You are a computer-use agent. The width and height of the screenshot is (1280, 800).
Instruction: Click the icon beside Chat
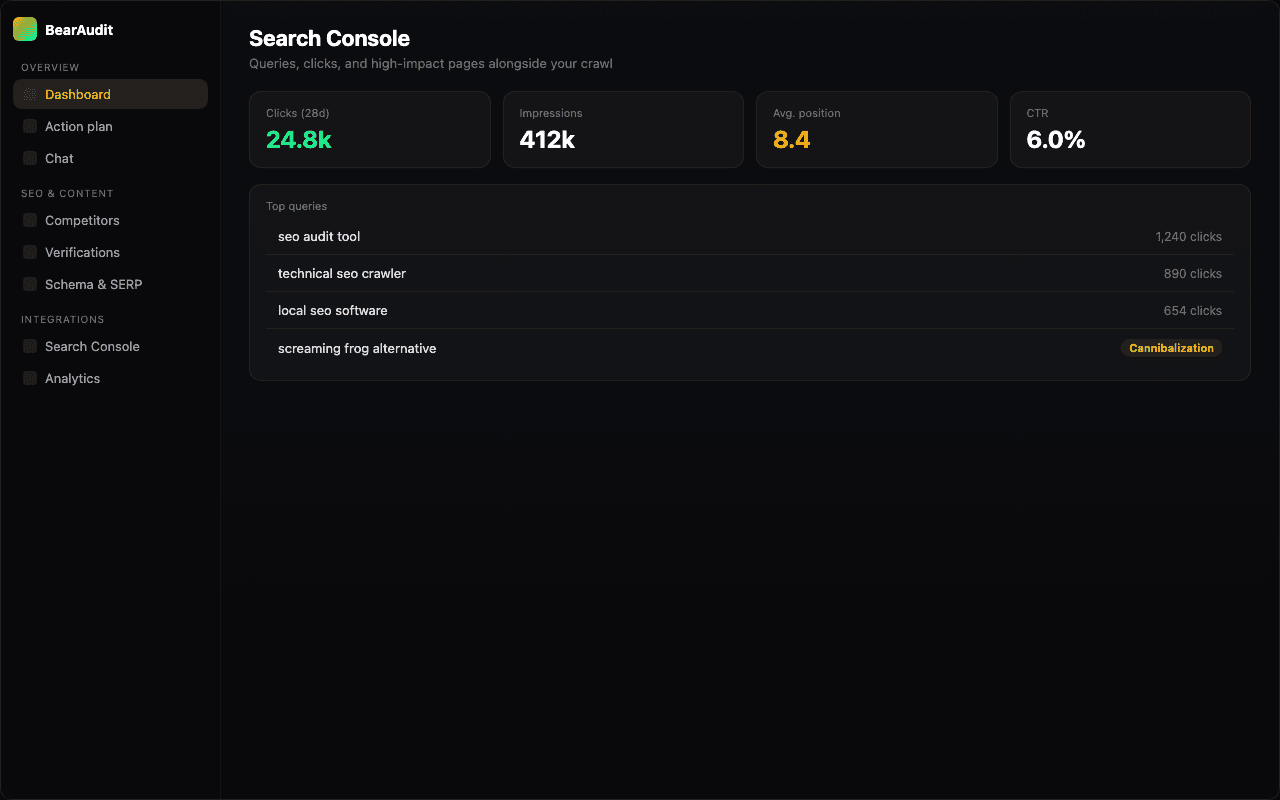[30, 158]
